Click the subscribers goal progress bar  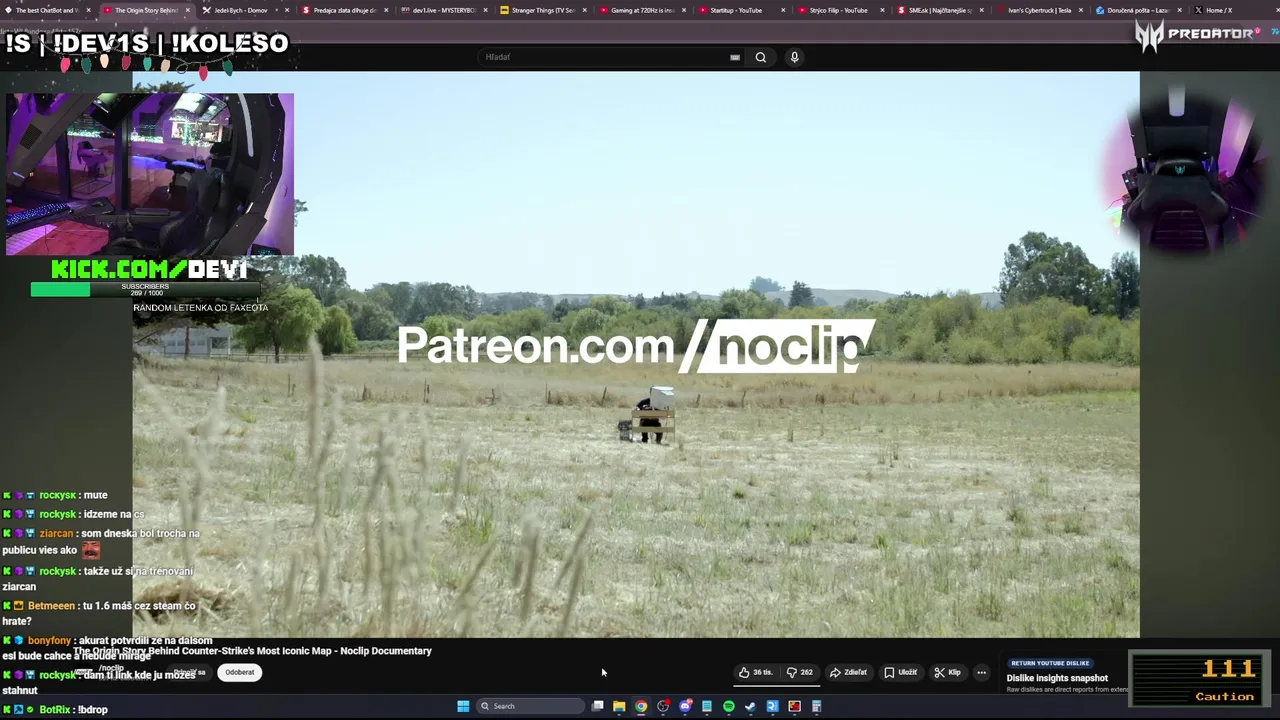point(145,289)
